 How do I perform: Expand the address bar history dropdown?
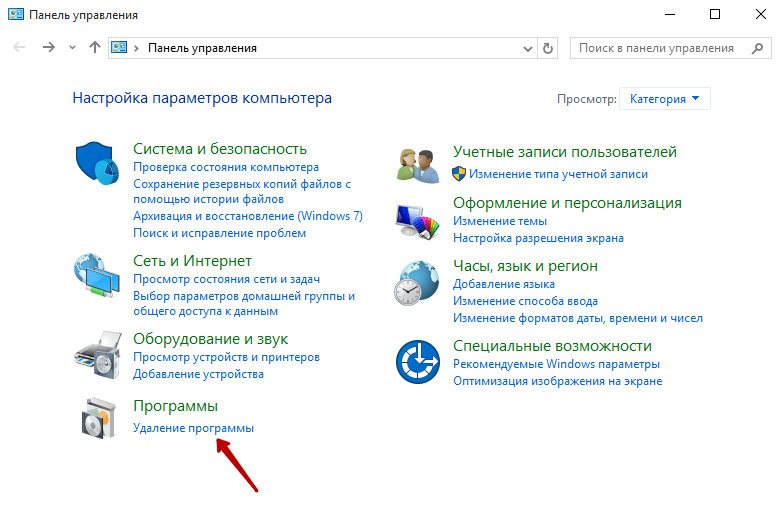[528, 48]
